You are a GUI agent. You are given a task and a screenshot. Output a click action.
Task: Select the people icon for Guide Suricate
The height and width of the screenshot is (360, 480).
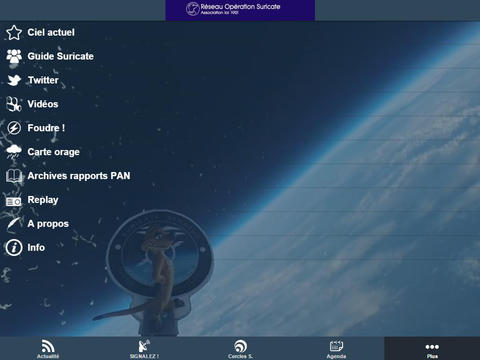tap(14, 56)
